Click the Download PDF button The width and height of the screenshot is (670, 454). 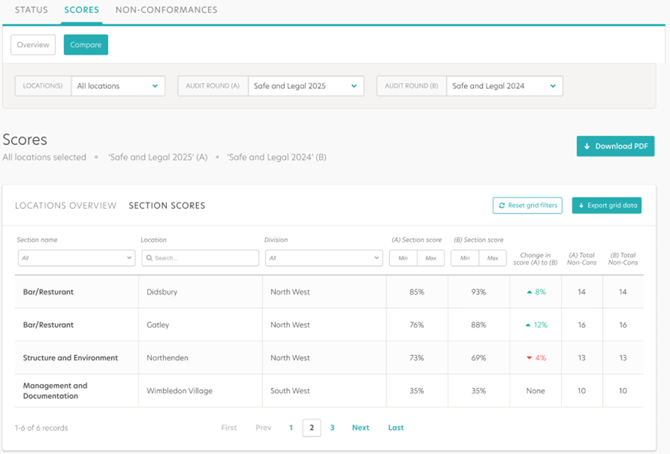point(615,146)
